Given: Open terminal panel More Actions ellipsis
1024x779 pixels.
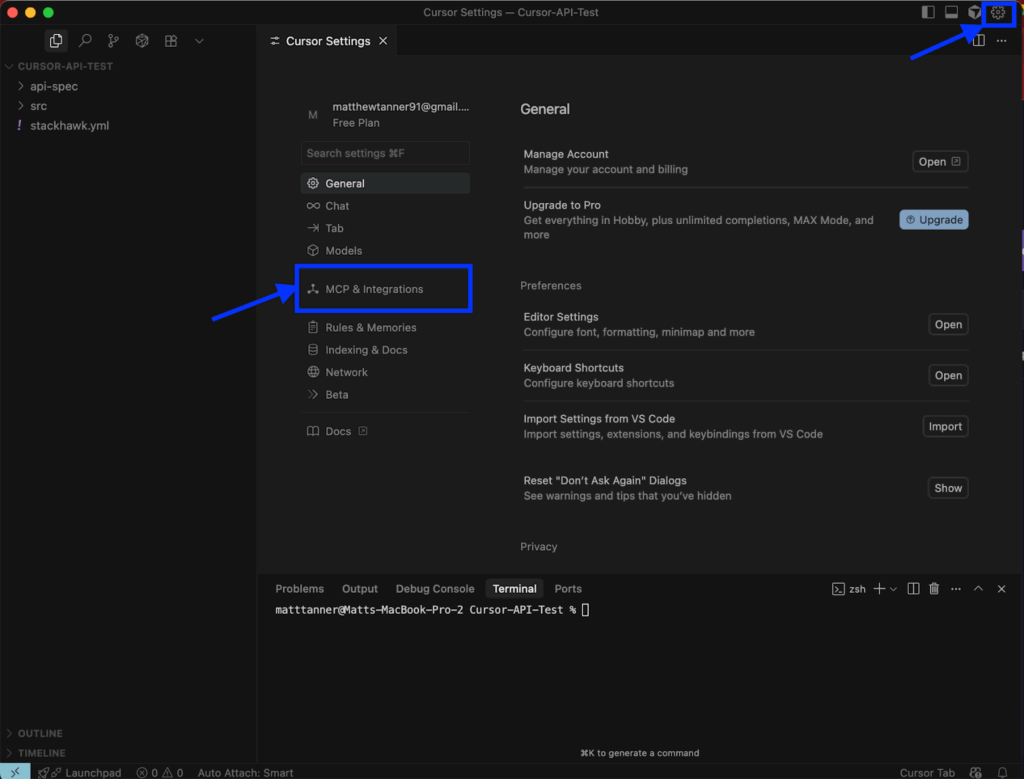Looking at the screenshot, I should pos(955,588).
